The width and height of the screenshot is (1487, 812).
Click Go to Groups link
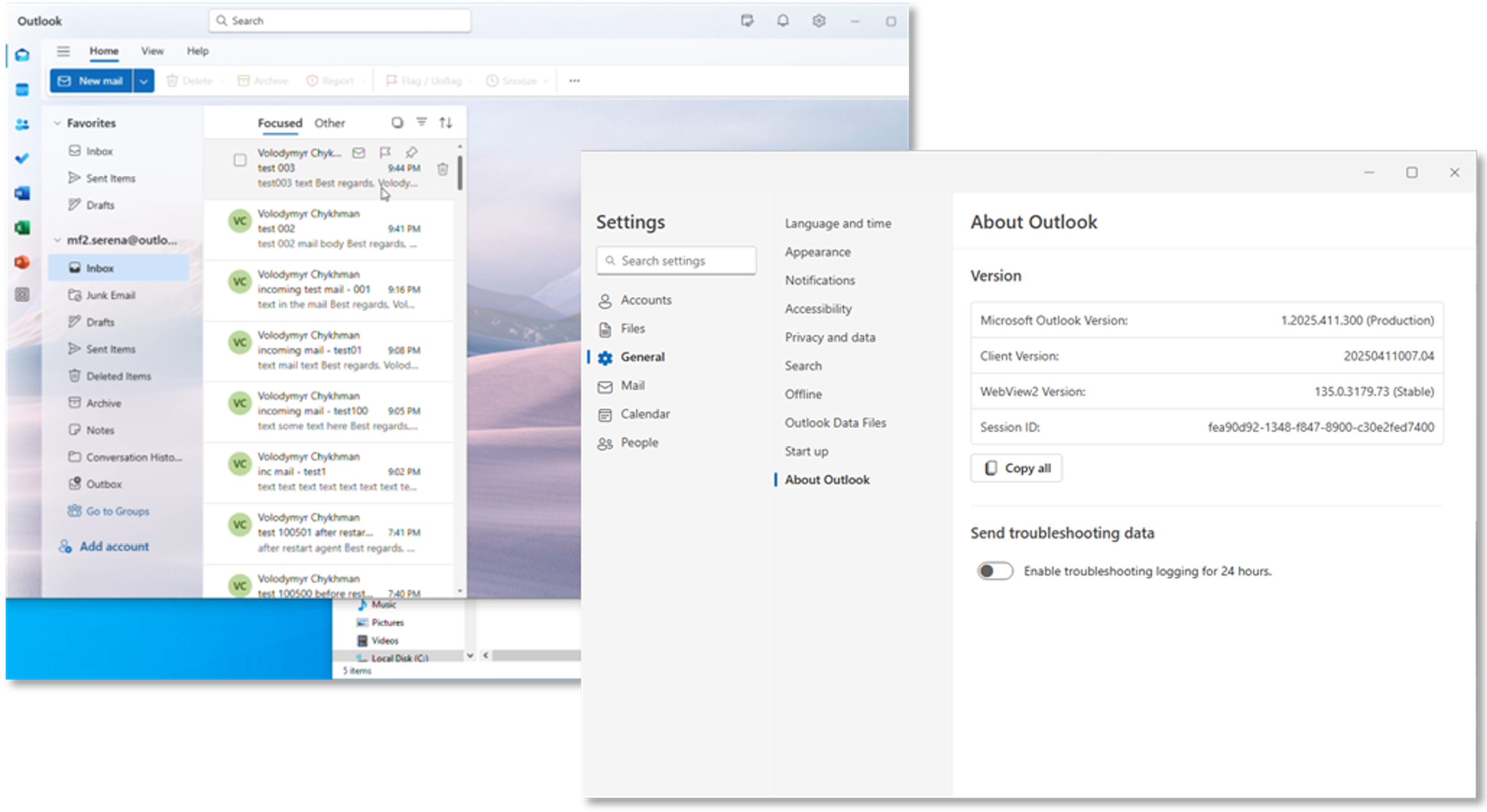coord(109,511)
